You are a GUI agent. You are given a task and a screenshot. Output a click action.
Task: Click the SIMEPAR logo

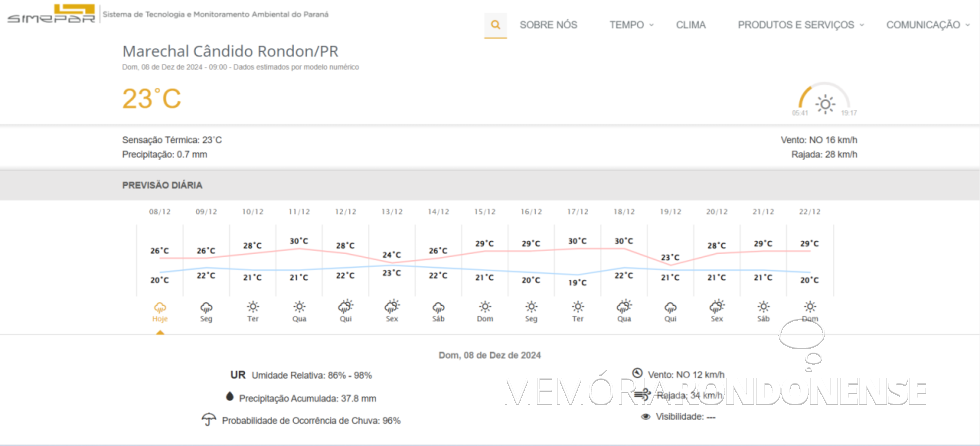pos(50,15)
